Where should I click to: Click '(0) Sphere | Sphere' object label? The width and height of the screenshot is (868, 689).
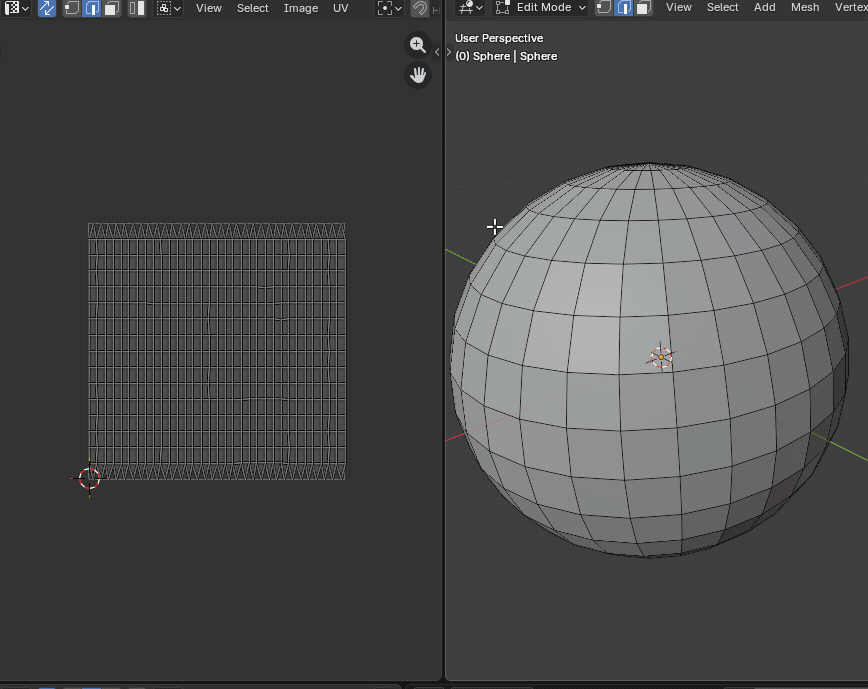506,56
